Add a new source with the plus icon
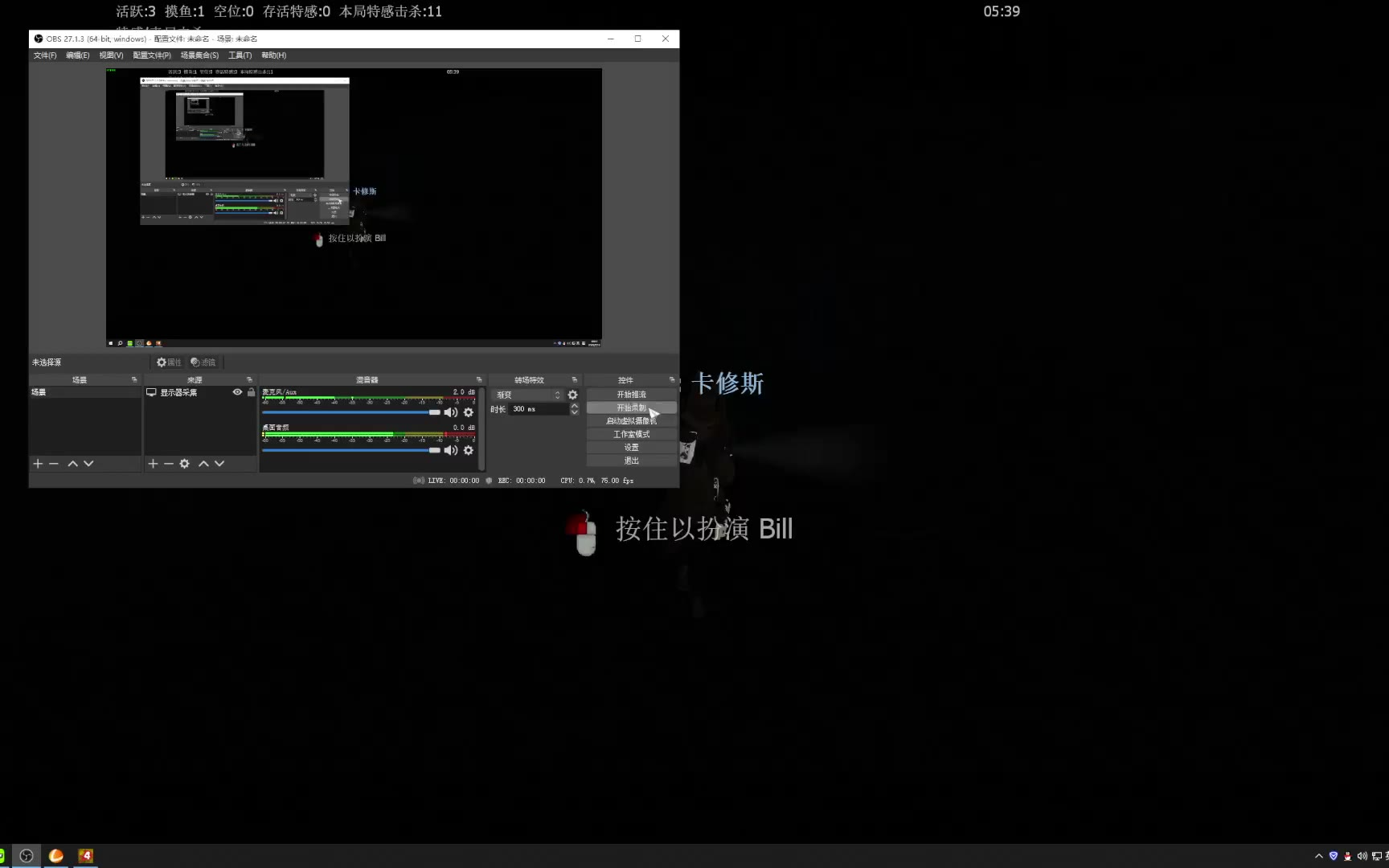This screenshot has height=868, width=1389. click(x=153, y=464)
